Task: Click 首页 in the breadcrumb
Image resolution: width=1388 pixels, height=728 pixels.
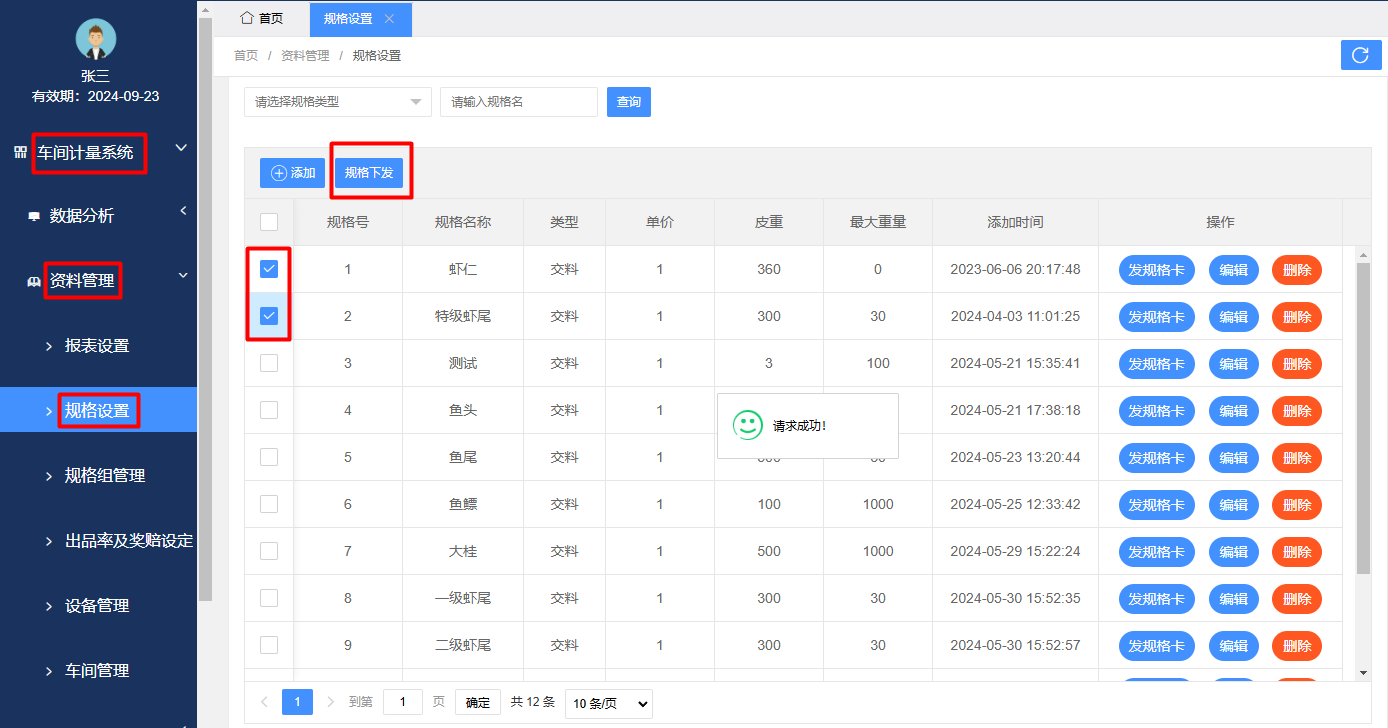Action: (x=246, y=56)
